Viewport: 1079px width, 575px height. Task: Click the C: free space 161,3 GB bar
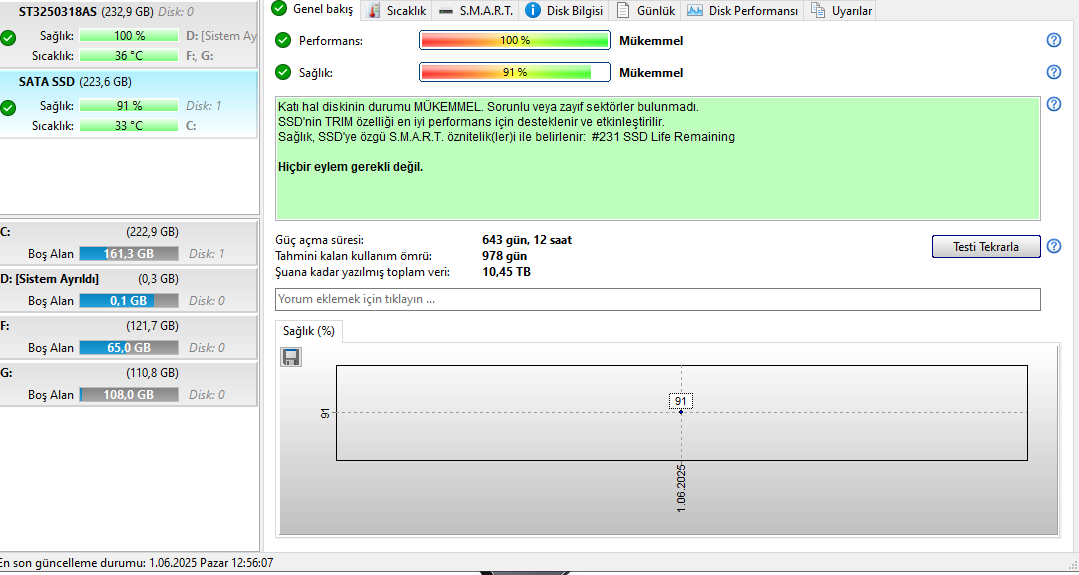click(x=129, y=254)
